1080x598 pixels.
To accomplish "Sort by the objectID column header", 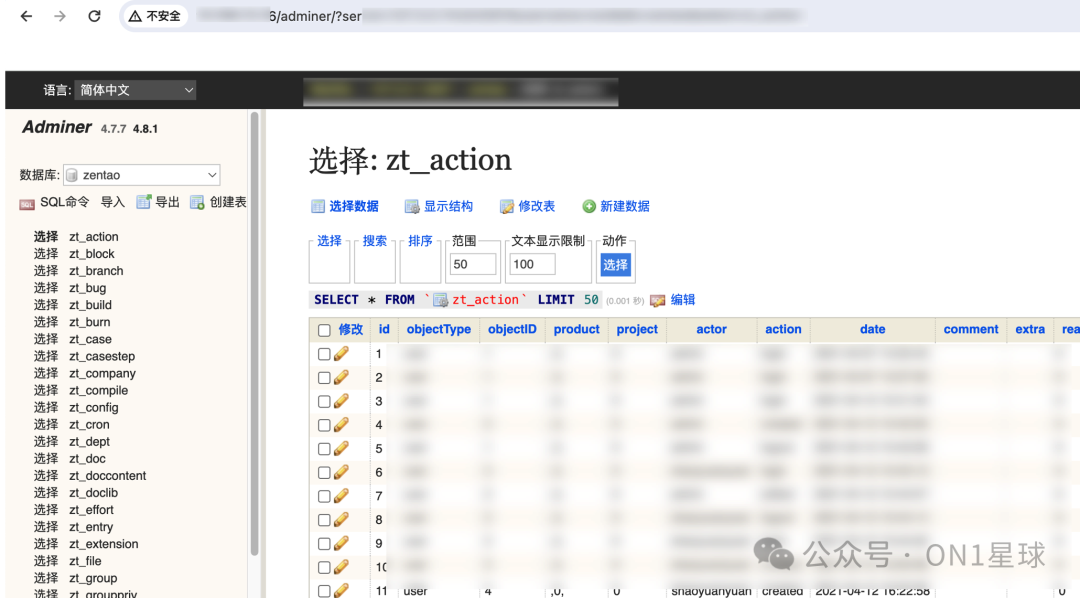I will pos(512,329).
